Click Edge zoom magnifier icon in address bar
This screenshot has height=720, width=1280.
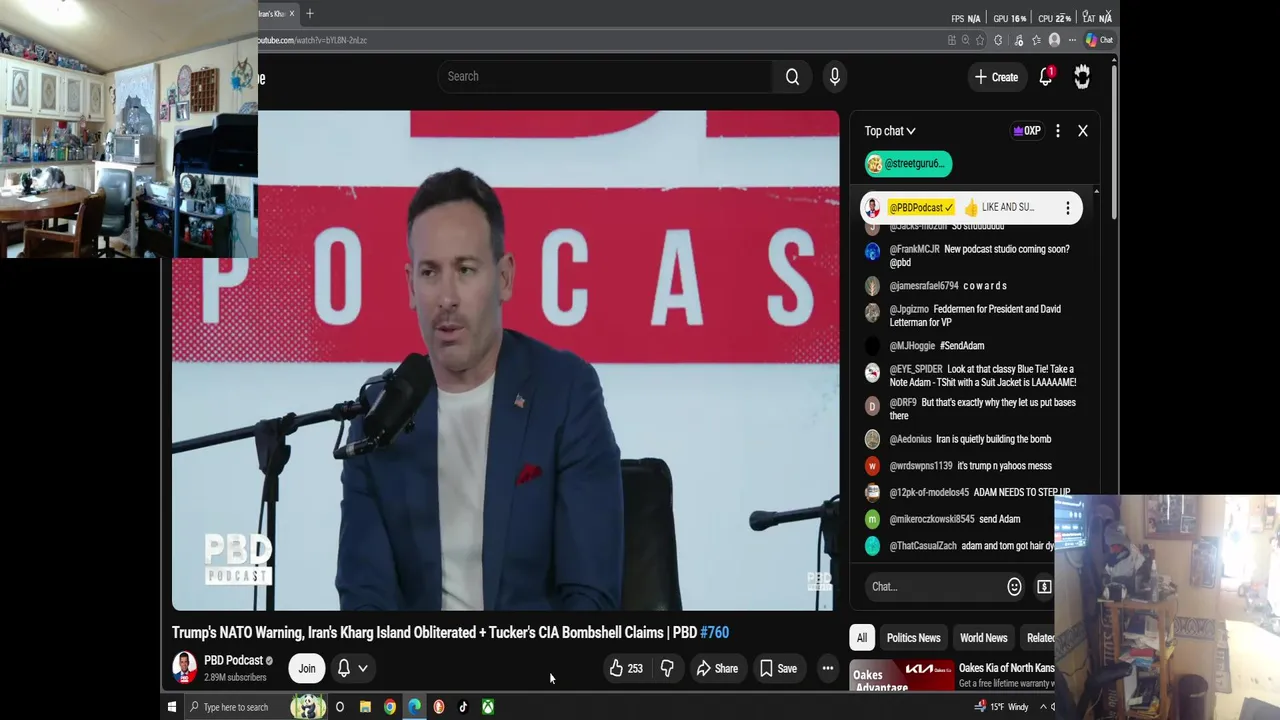click(x=965, y=40)
